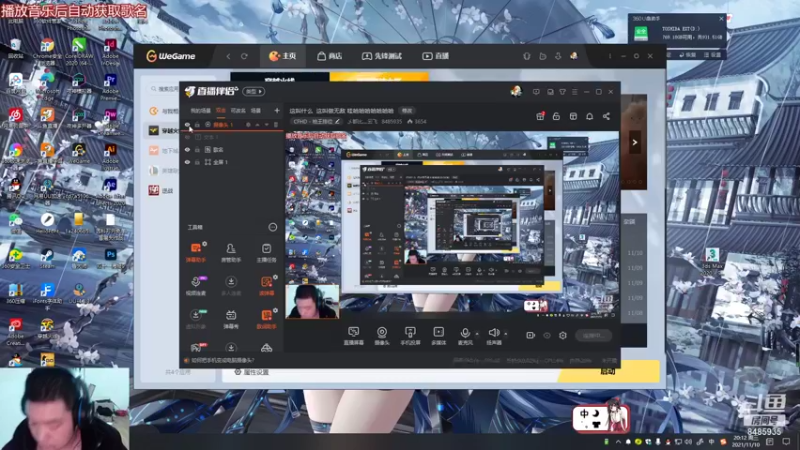The image size is (800, 450).
Task: Go back in WeGame navigation
Action: click(228, 56)
